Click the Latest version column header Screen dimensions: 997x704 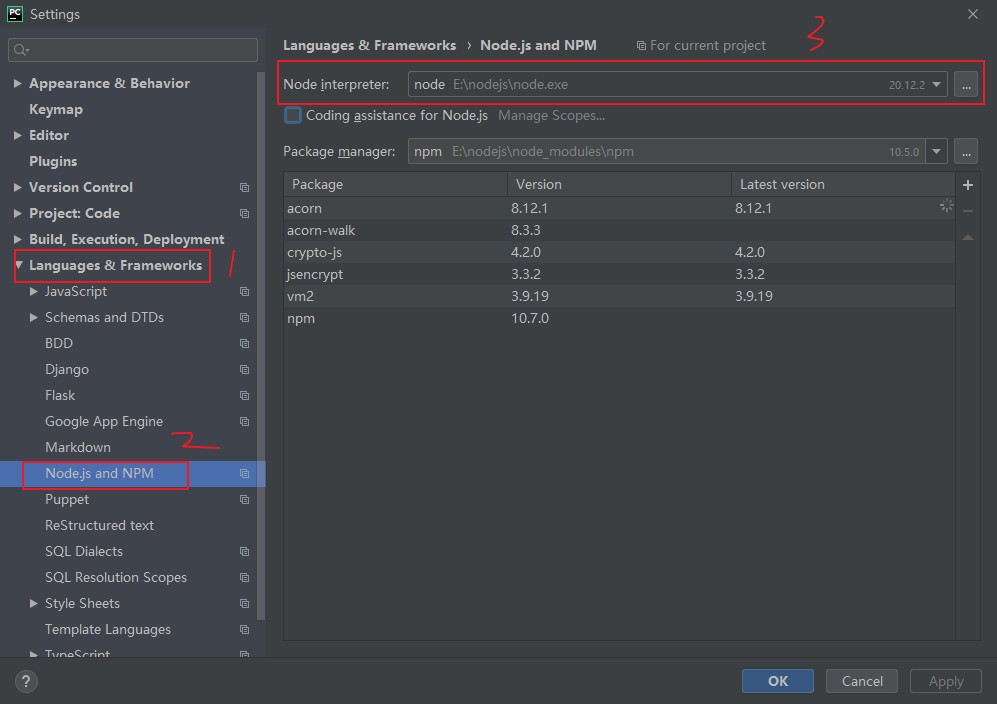click(843, 184)
